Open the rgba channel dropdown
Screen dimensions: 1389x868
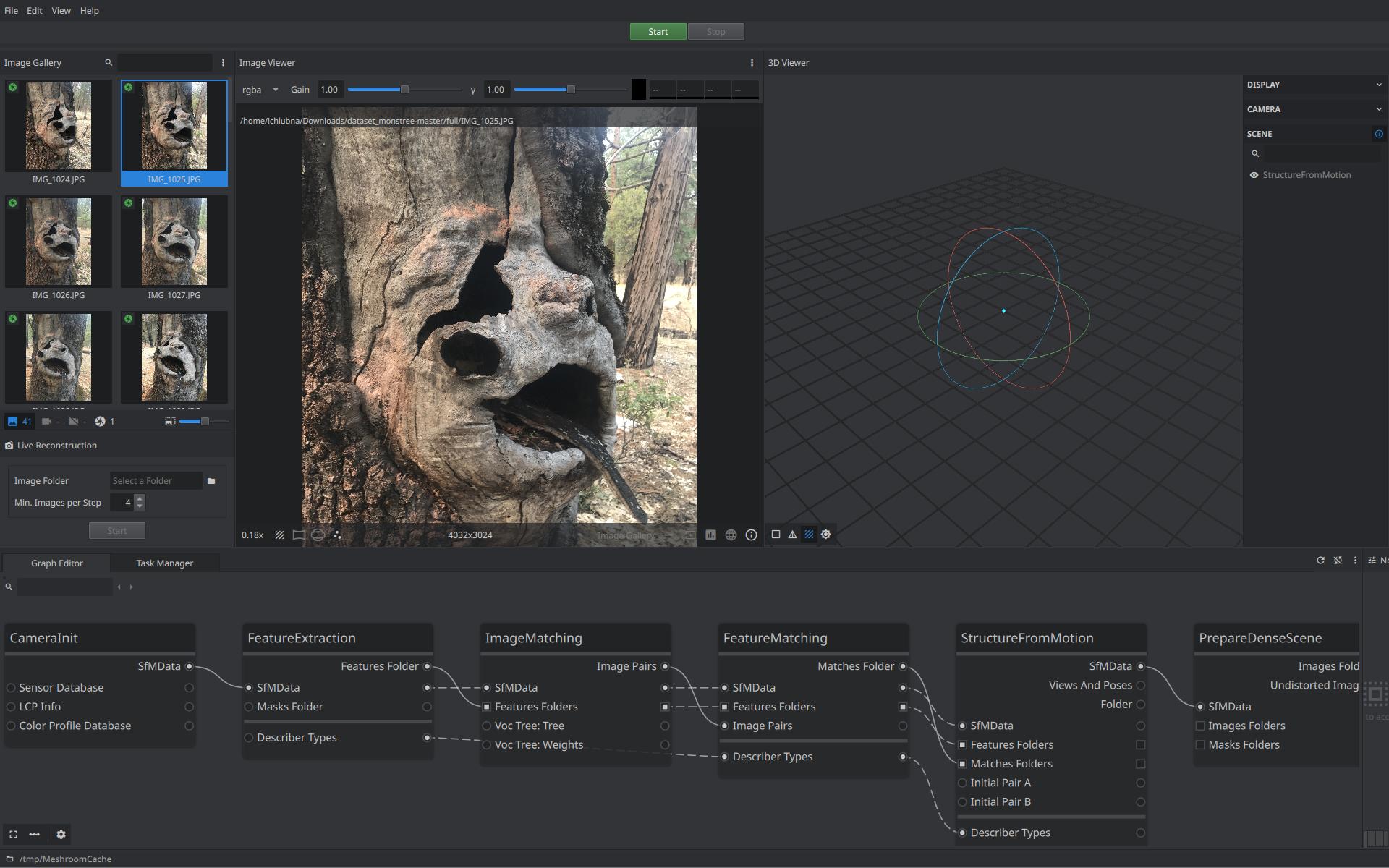pos(260,90)
